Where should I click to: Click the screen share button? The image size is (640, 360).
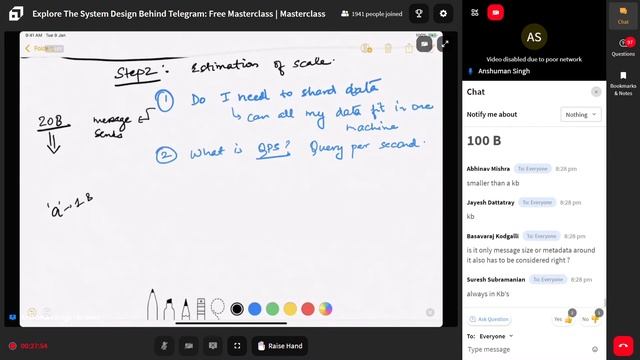(213, 346)
